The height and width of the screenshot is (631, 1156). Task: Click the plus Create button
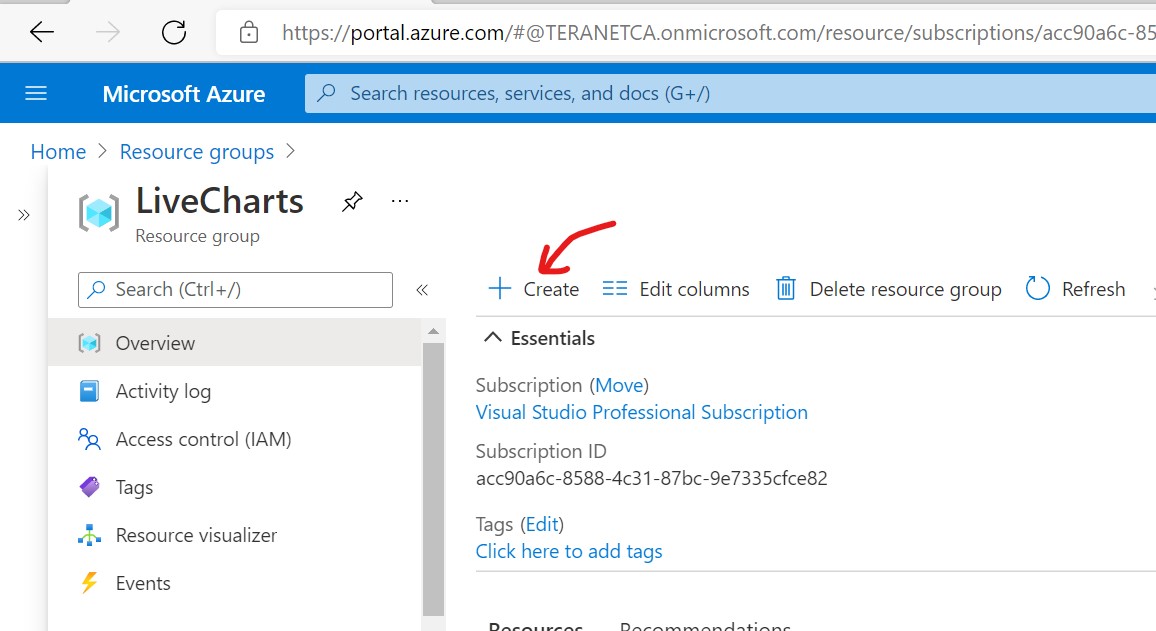coord(534,289)
